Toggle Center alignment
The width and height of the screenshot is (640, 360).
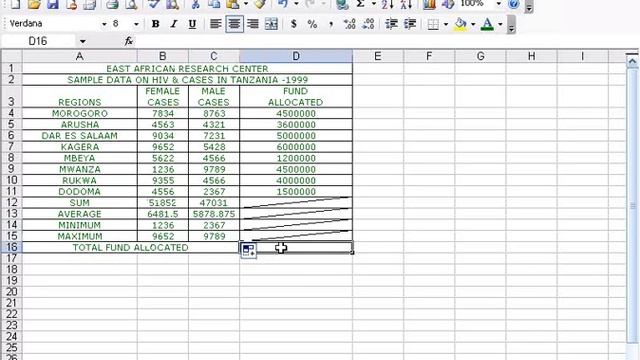234,24
